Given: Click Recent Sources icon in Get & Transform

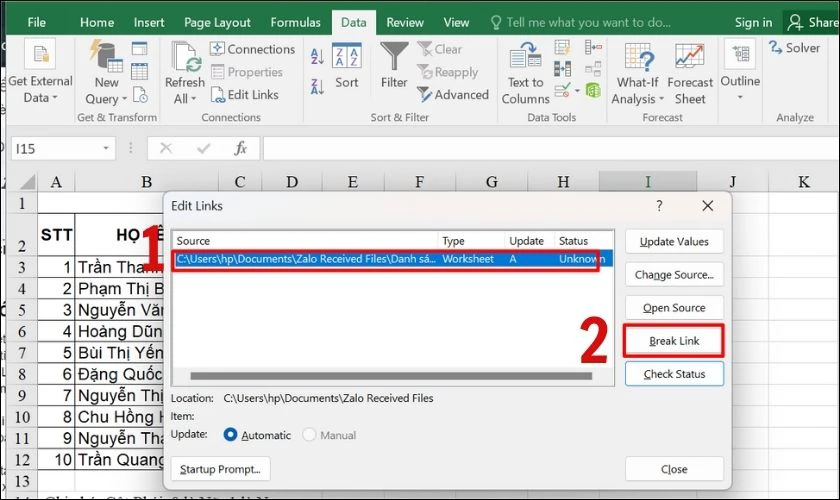Looking at the screenshot, I should tap(140, 95).
